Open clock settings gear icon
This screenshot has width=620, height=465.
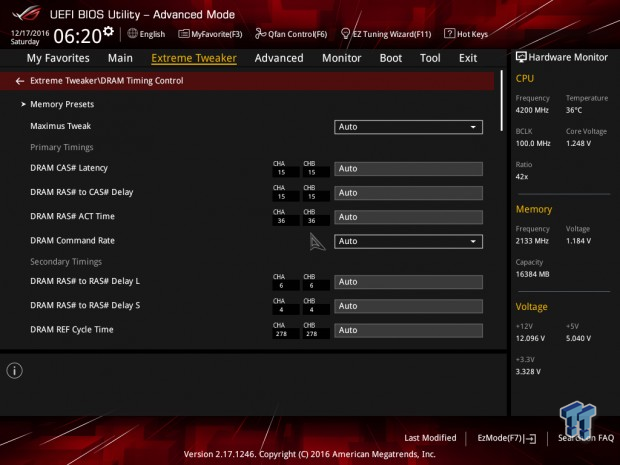(108, 31)
